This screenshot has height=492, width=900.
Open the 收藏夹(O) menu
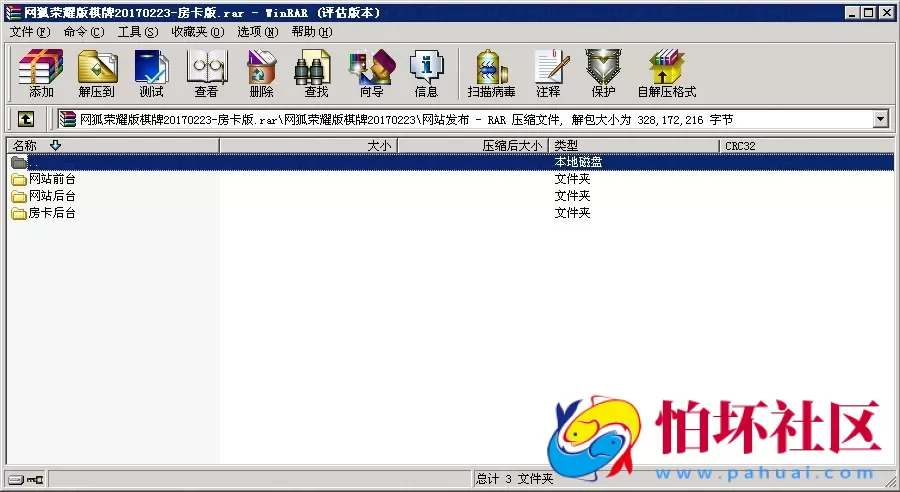[197, 32]
